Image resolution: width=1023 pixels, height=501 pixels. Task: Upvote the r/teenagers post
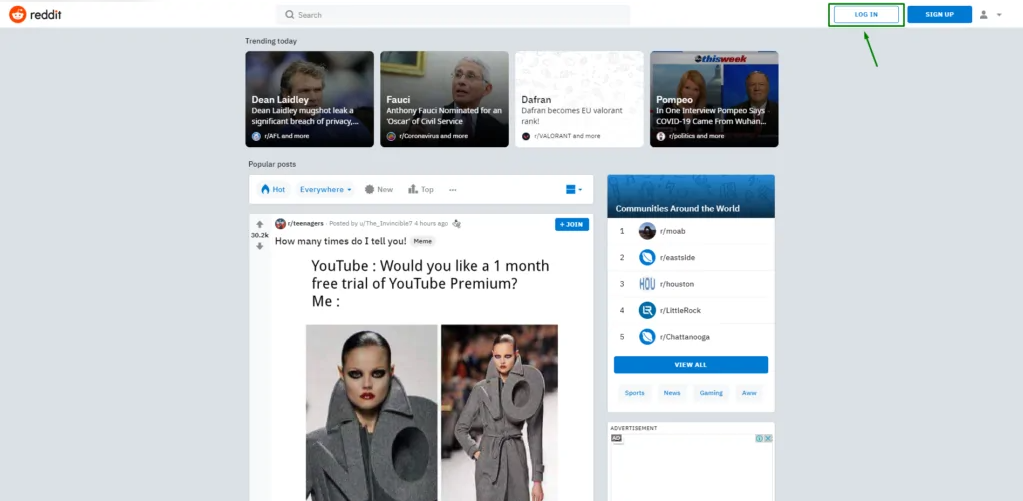[260, 224]
